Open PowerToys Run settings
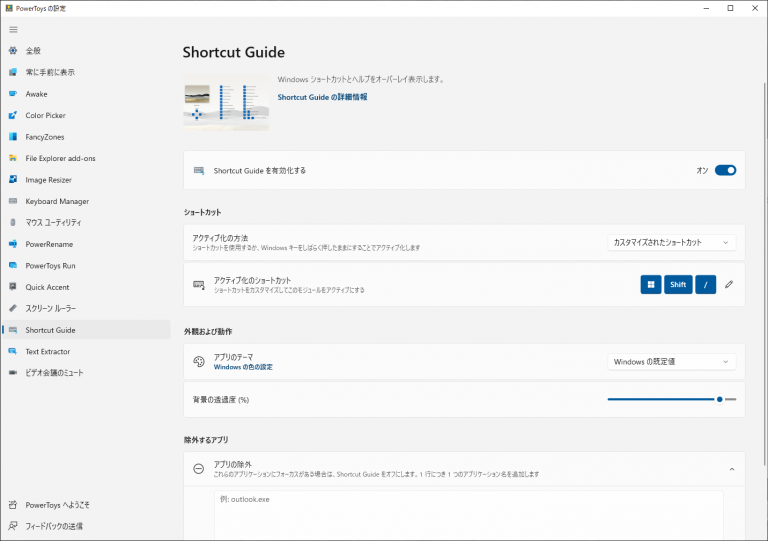This screenshot has width=768, height=541. tap(50, 266)
